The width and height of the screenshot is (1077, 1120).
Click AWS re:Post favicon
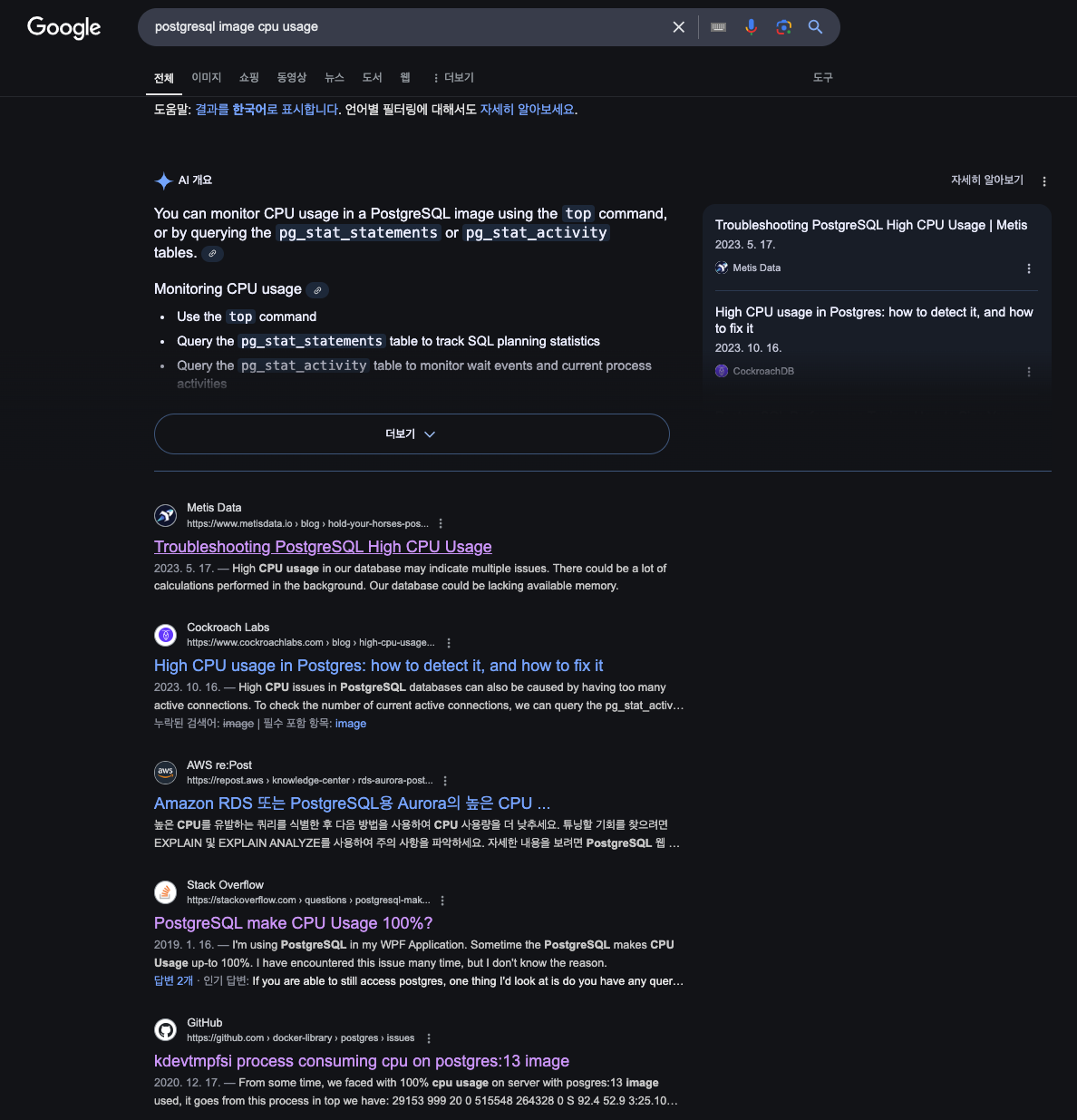tap(165, 773)
